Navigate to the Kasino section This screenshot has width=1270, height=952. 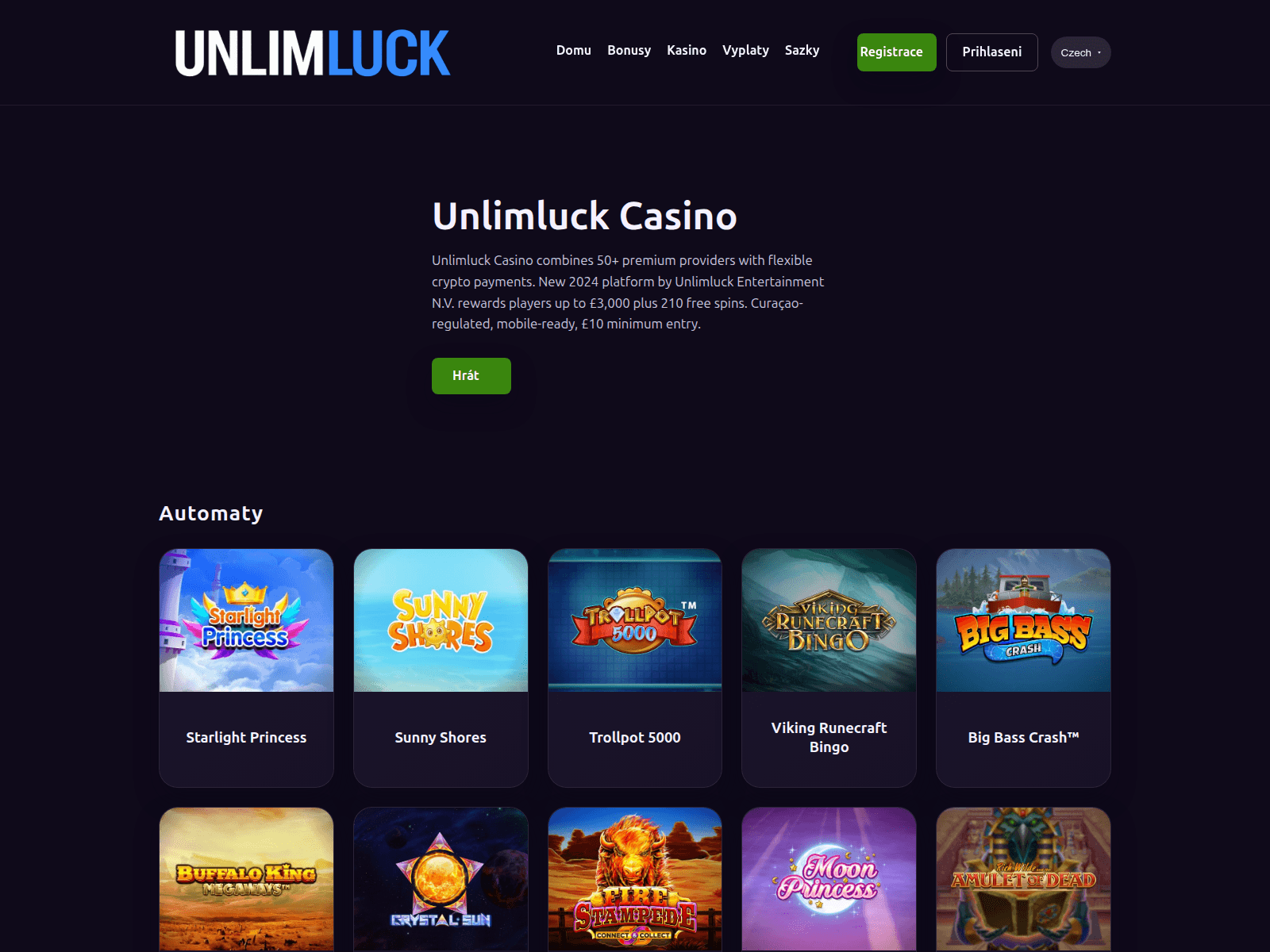click(x=687, y=50)
